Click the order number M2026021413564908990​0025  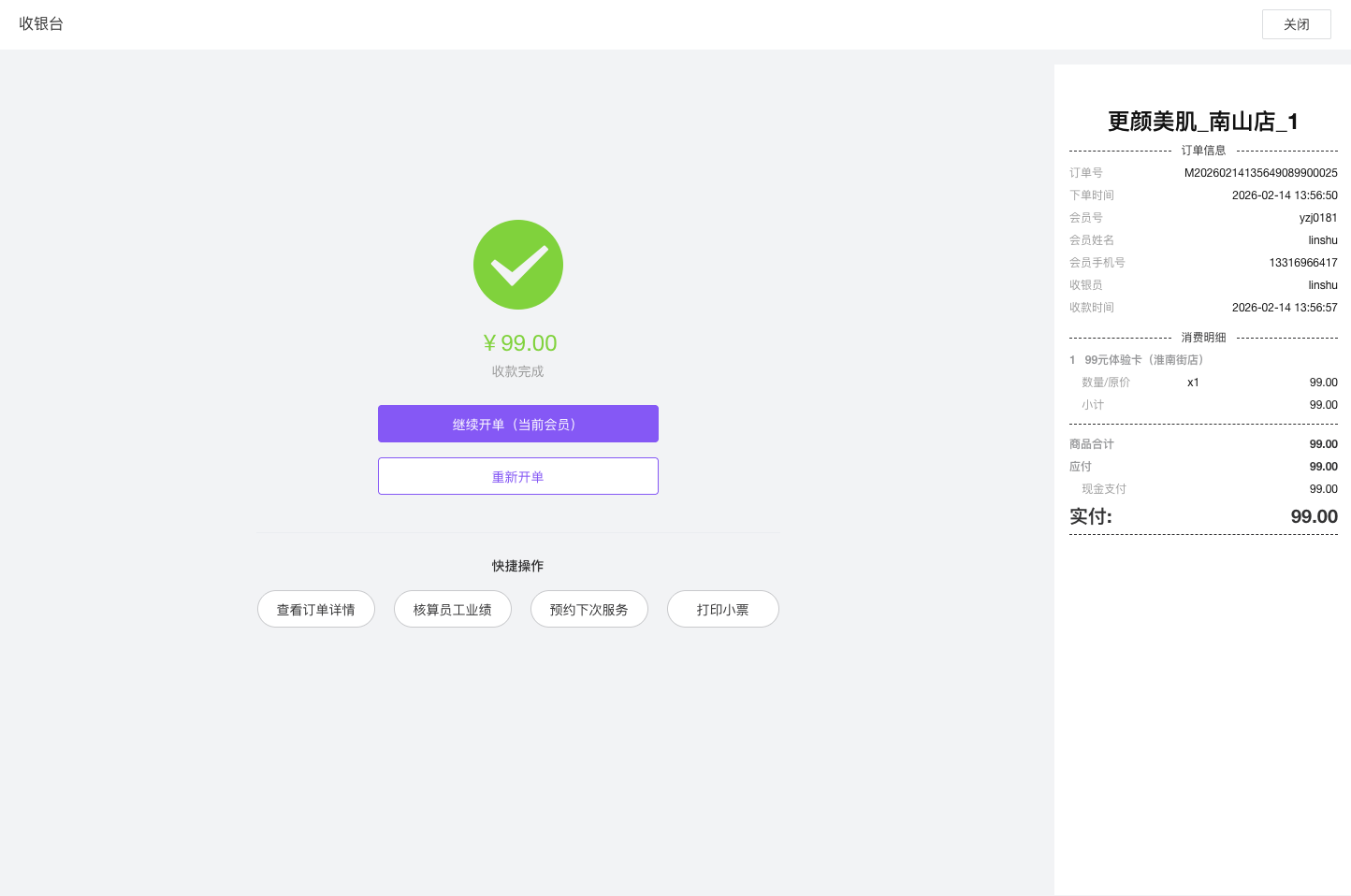point(1260,173)
